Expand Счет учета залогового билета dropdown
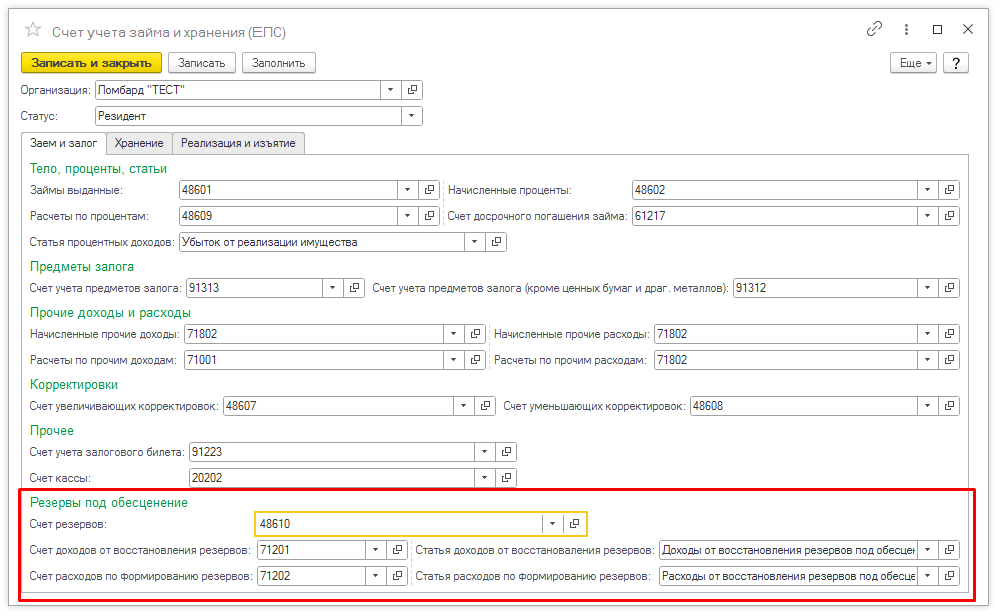 pyautogui.click(x=484, y=452)
